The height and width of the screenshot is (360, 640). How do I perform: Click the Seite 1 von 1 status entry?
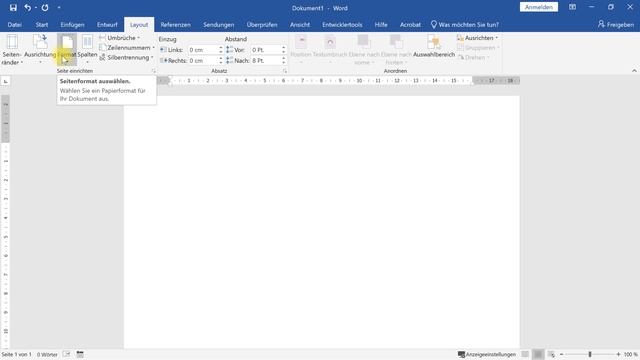[x=16, y=354]
